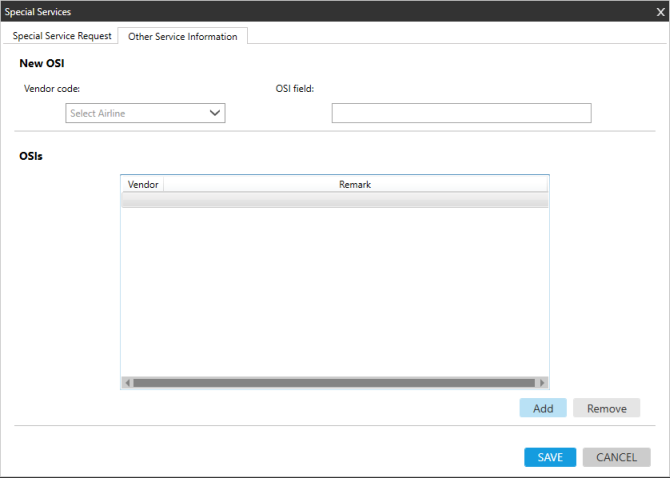Click the right scroll arrow in OSIs table
This screenshot has width=670, height=478.
[x=542, y=382]
